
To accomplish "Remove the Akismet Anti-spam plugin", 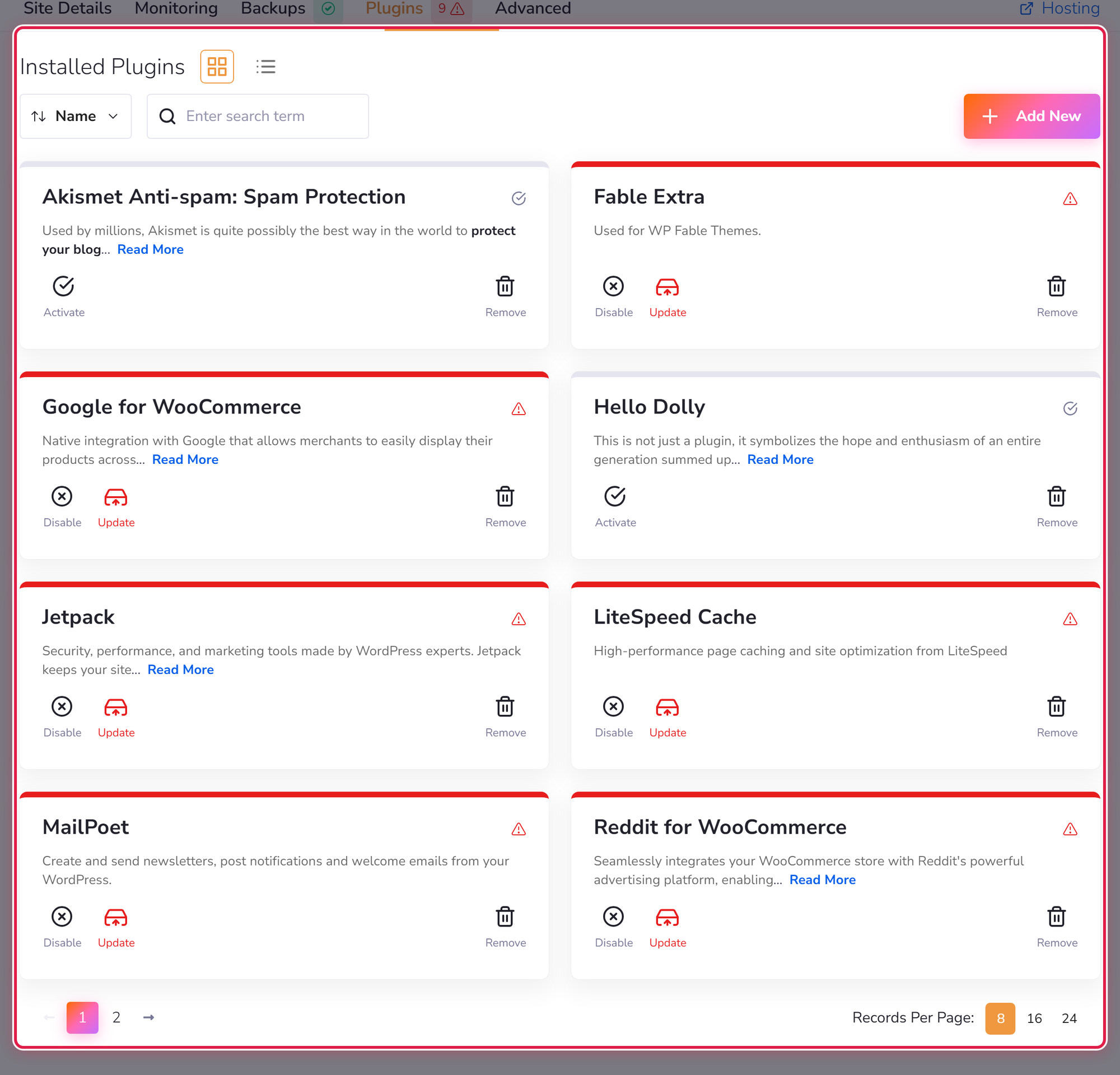I will tap(505, 296).
